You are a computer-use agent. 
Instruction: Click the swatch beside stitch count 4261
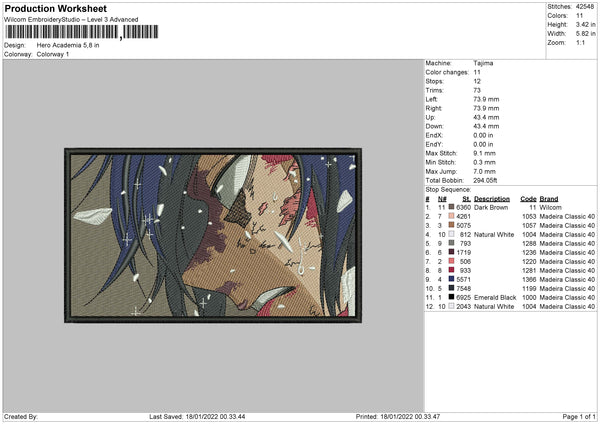pyautogui.click(x=452, y=216)
